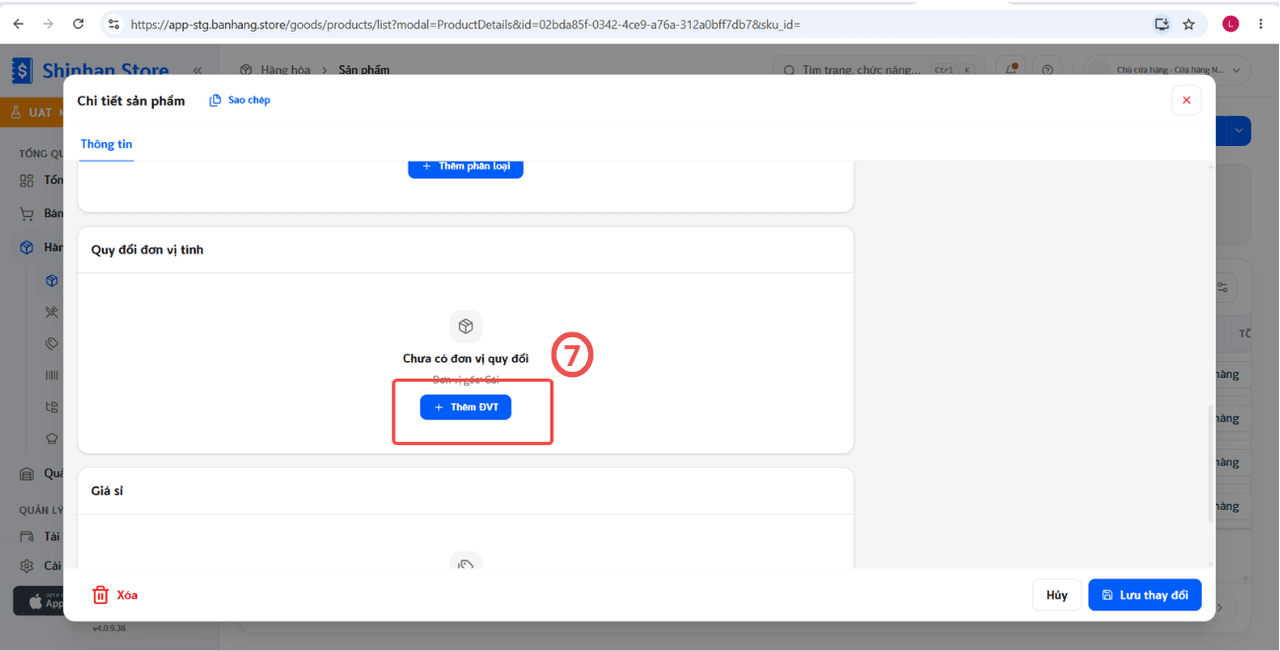Click the Sao chép link text
The height and width of the screenshot is (651, 1280).
pos(249,100)
